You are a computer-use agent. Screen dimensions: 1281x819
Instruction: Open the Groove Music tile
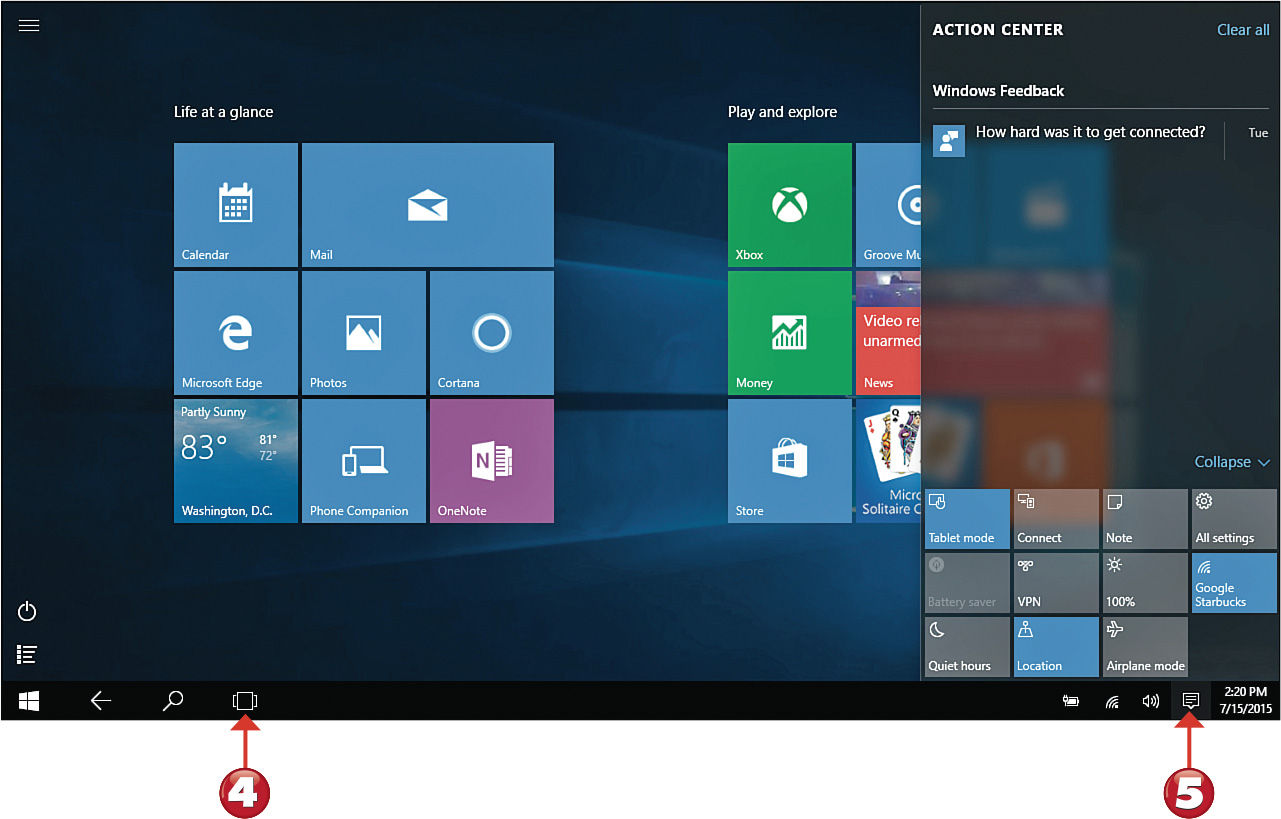click(x=888, y=205)
